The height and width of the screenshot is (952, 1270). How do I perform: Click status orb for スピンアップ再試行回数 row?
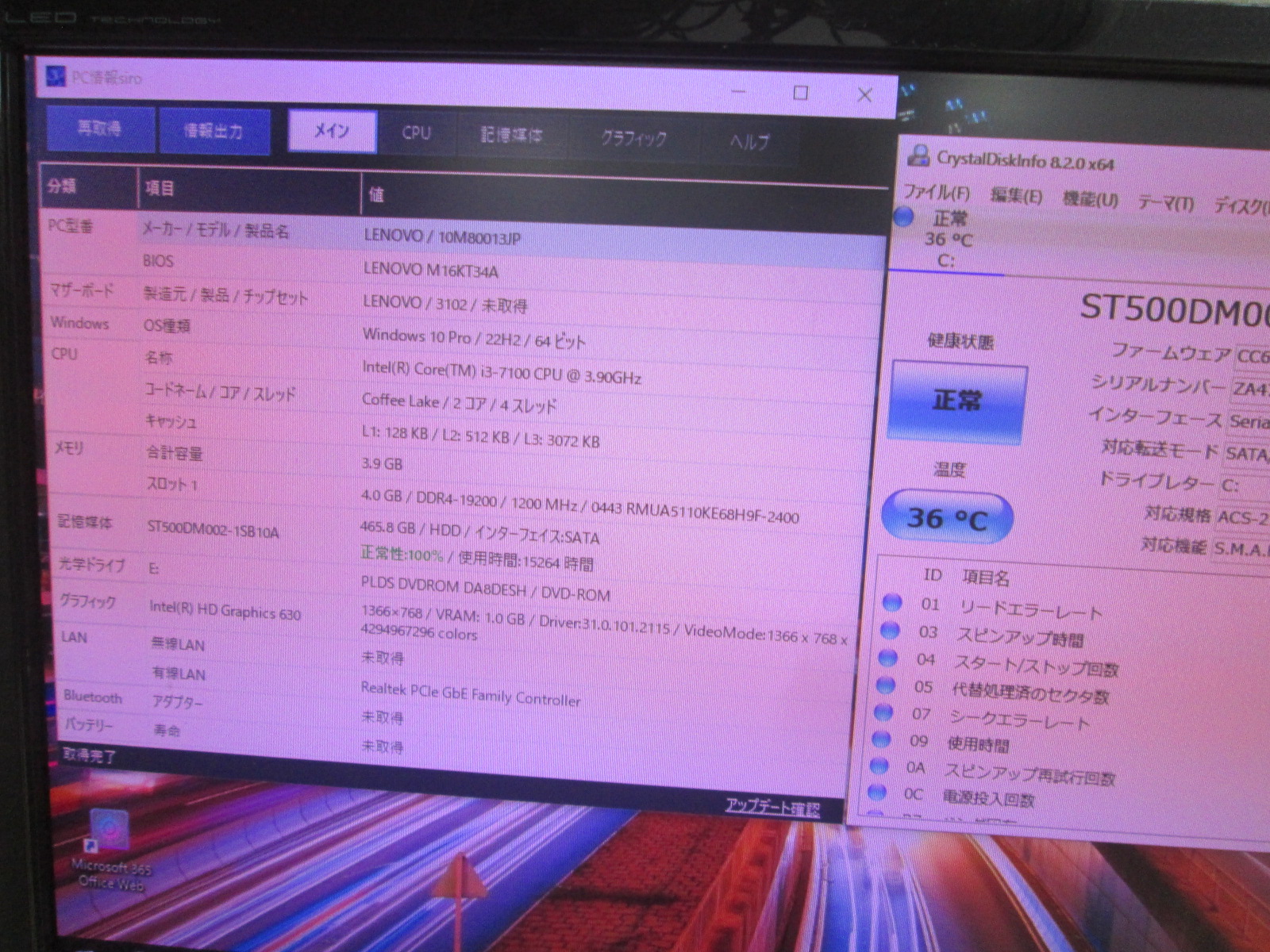(x=879, y=766)
